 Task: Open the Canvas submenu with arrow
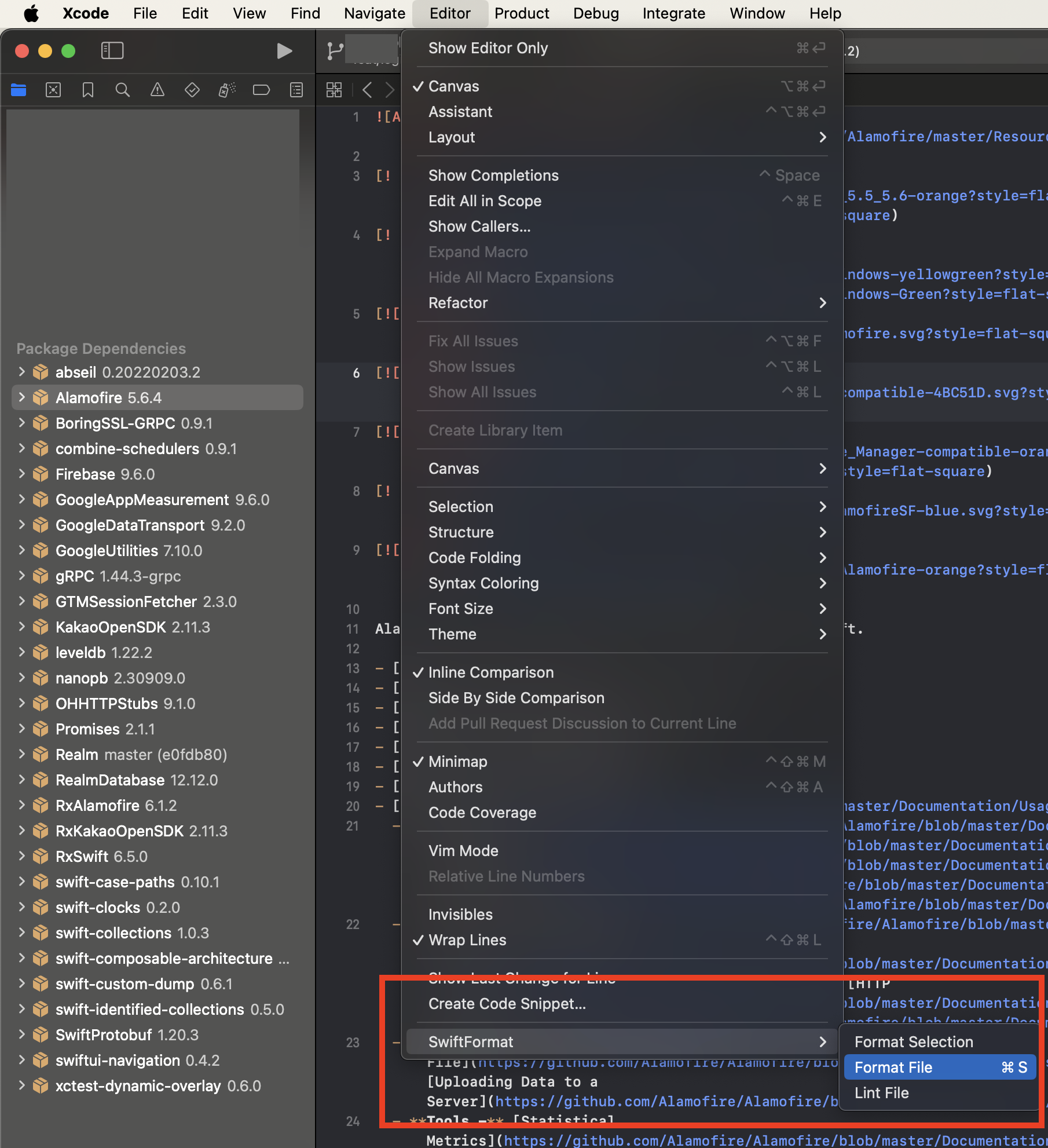coord(622,469)
